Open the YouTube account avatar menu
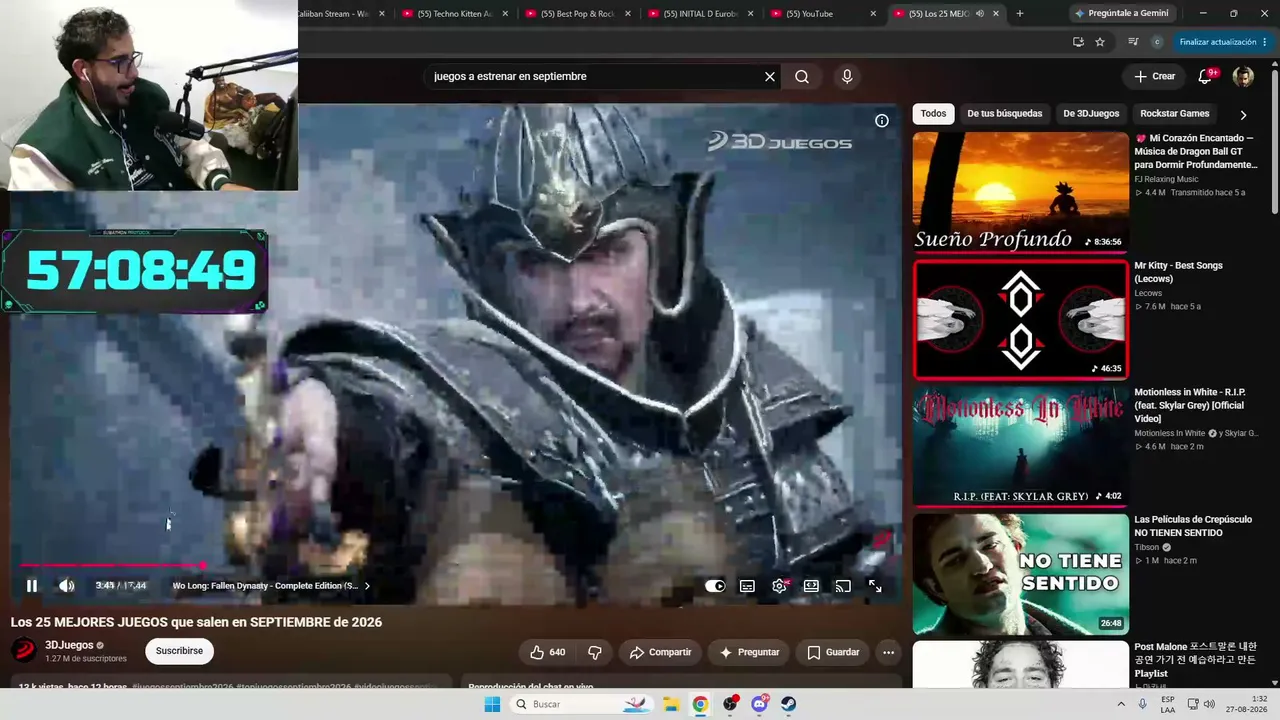1280x720 pixels. pos(1243,76)
